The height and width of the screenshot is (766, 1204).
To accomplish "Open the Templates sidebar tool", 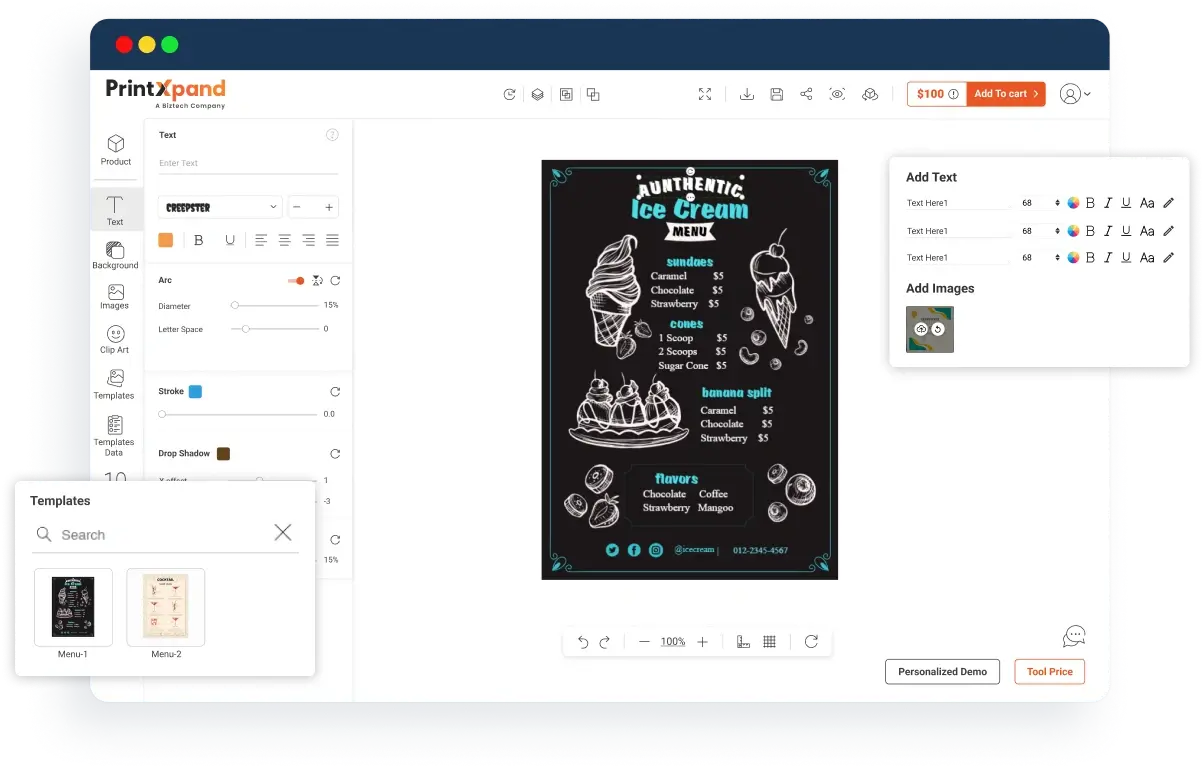I will (x=115, y=384).
